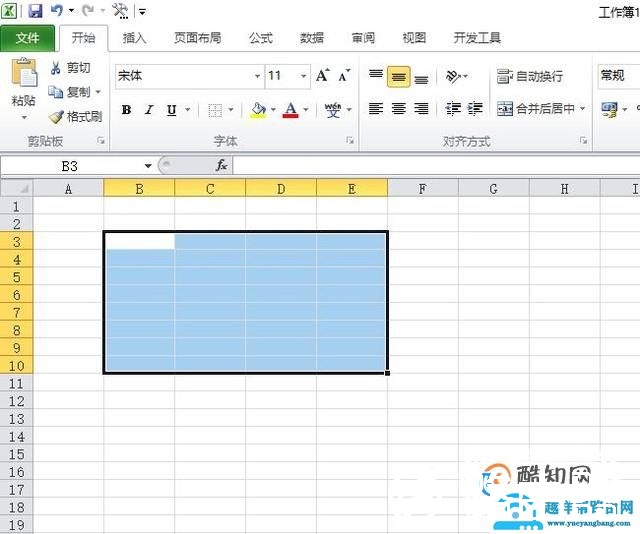Viewport: 640px width, 534px height.
Task: Toggle bottom vertical alignment
Action: point(421,78)
